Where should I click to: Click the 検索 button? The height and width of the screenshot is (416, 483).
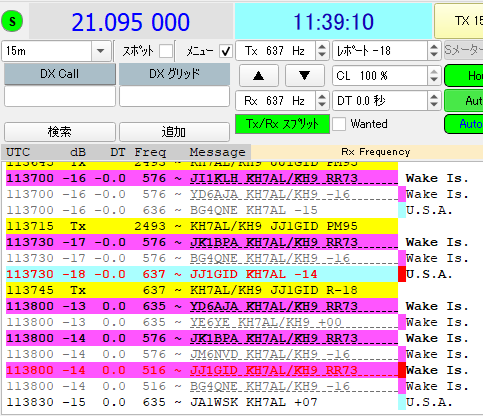coord(60,132)
